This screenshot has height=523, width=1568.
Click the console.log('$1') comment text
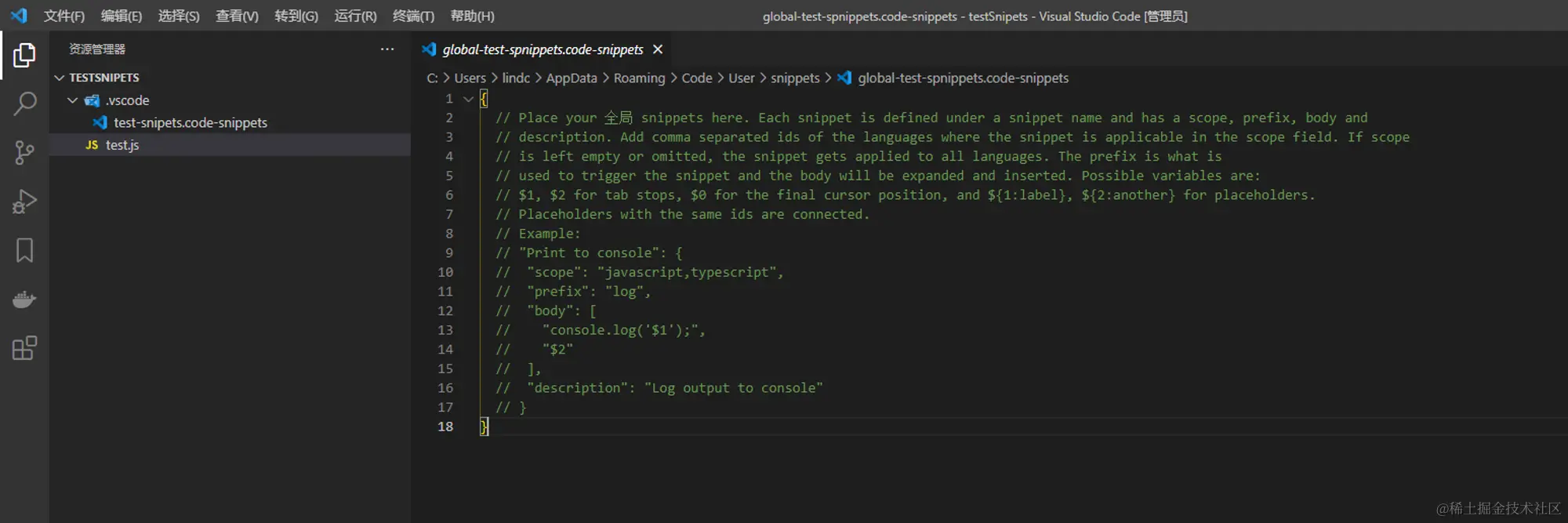pyautogui.click(x=623, y=330)
